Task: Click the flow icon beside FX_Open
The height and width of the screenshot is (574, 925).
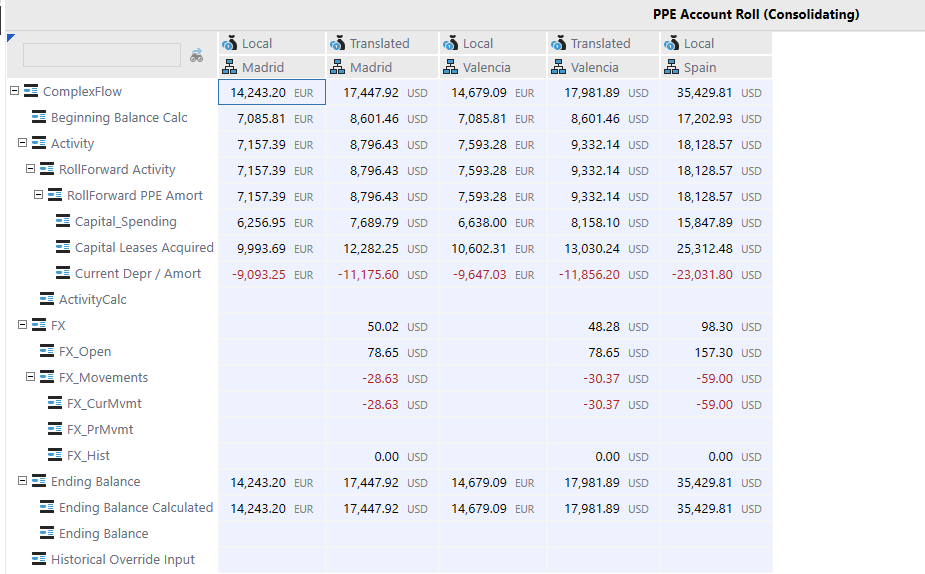Action: click(47, 352)
